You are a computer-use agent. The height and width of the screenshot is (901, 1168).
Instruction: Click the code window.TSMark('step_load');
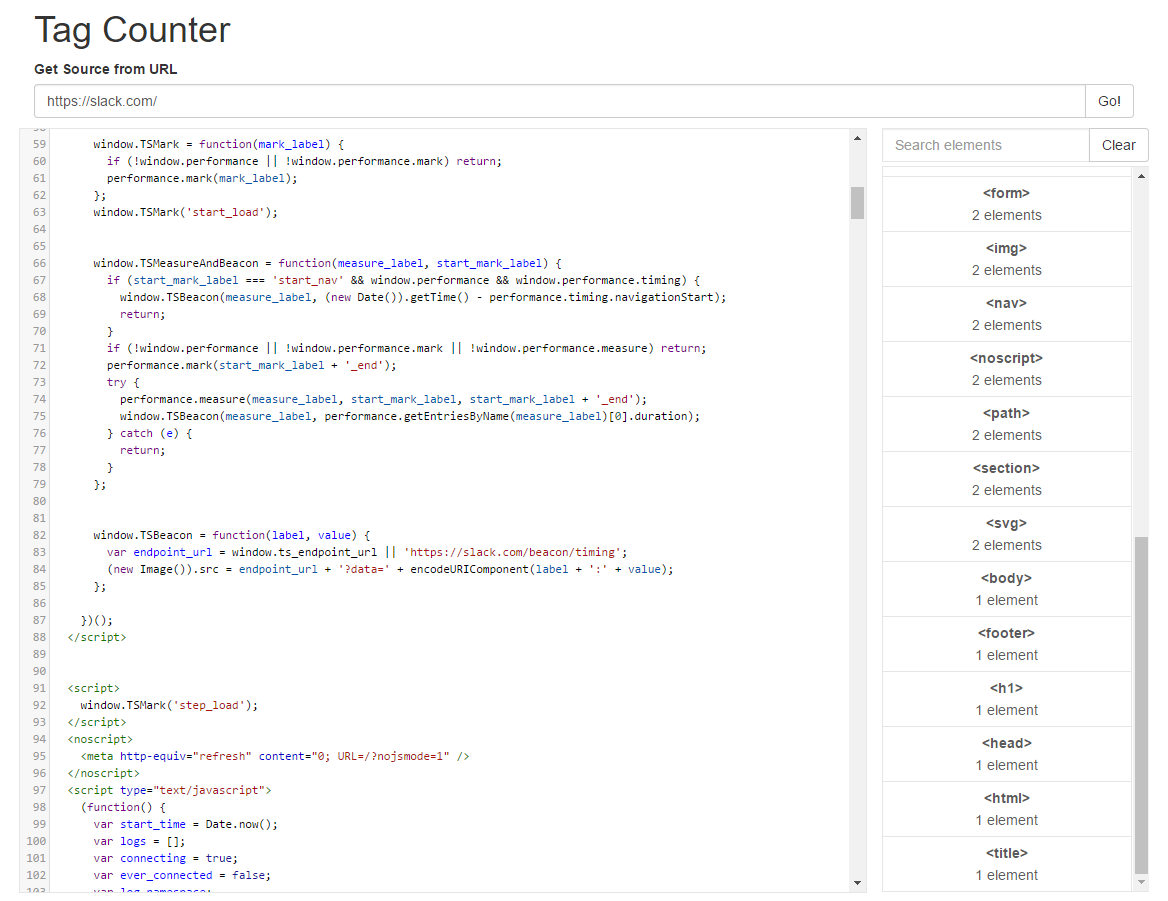(169, 705)
